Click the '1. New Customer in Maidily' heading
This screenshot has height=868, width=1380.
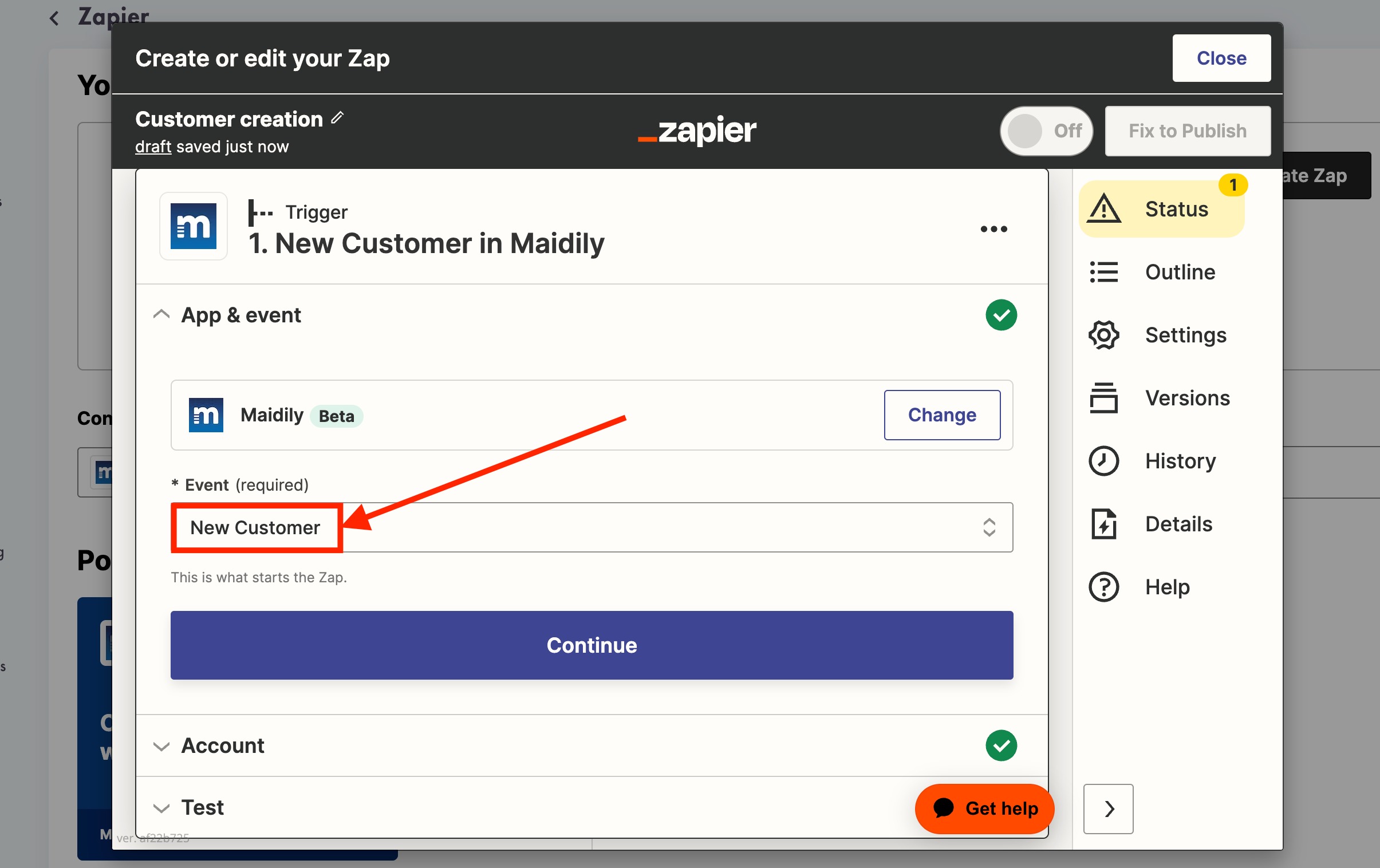[427, 243]
